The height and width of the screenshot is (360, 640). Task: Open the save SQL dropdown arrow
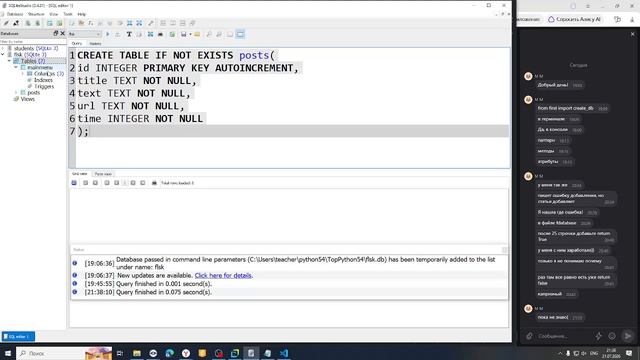[x=190, y=34]
